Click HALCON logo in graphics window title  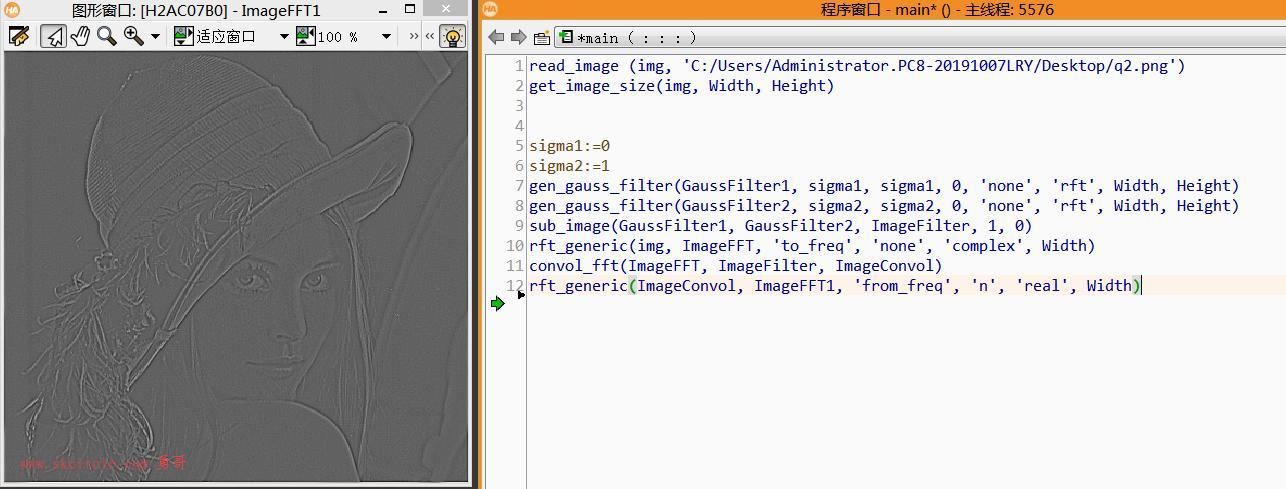(x=11, y=10)
